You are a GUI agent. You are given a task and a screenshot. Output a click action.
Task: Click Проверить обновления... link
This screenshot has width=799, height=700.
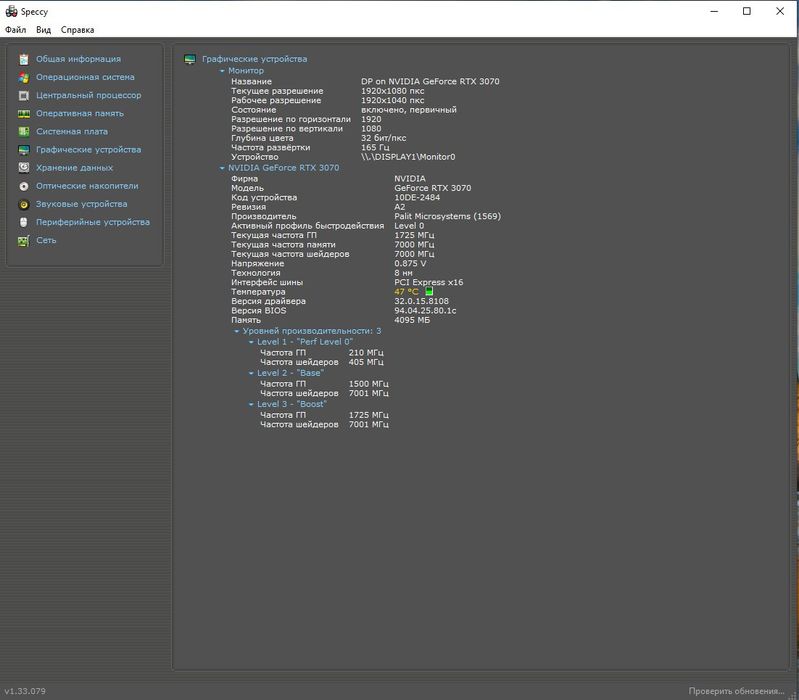click(736, 691)
